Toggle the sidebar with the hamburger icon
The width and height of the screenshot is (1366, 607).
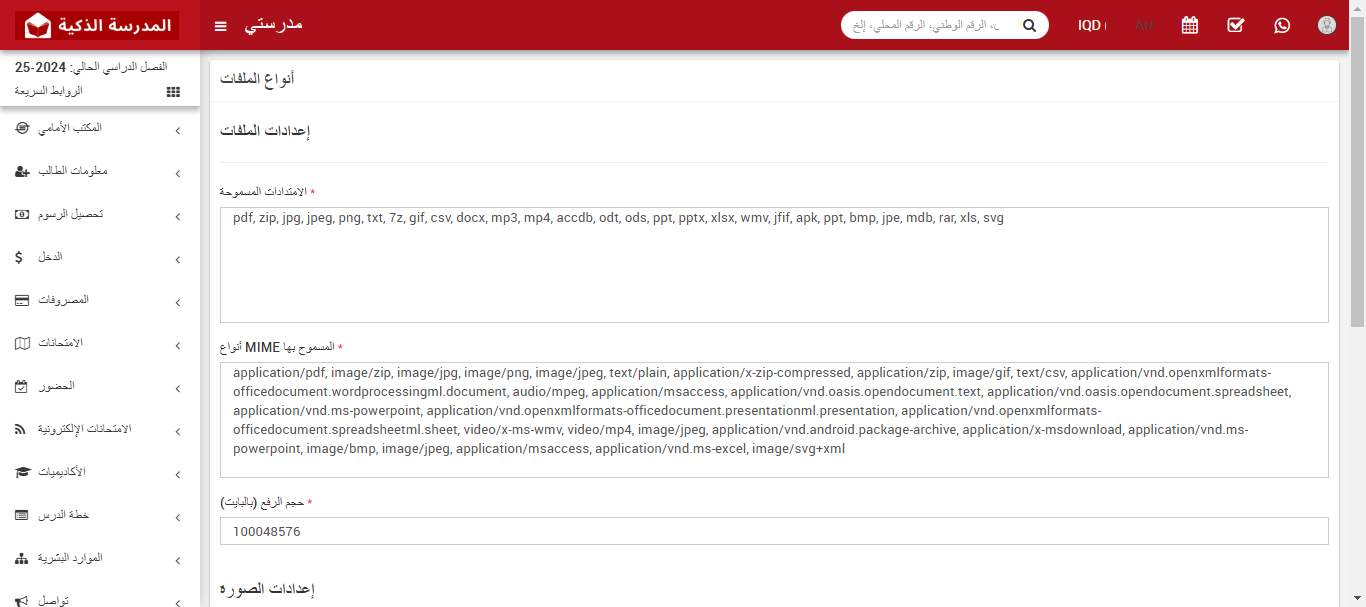pos(221,25)
